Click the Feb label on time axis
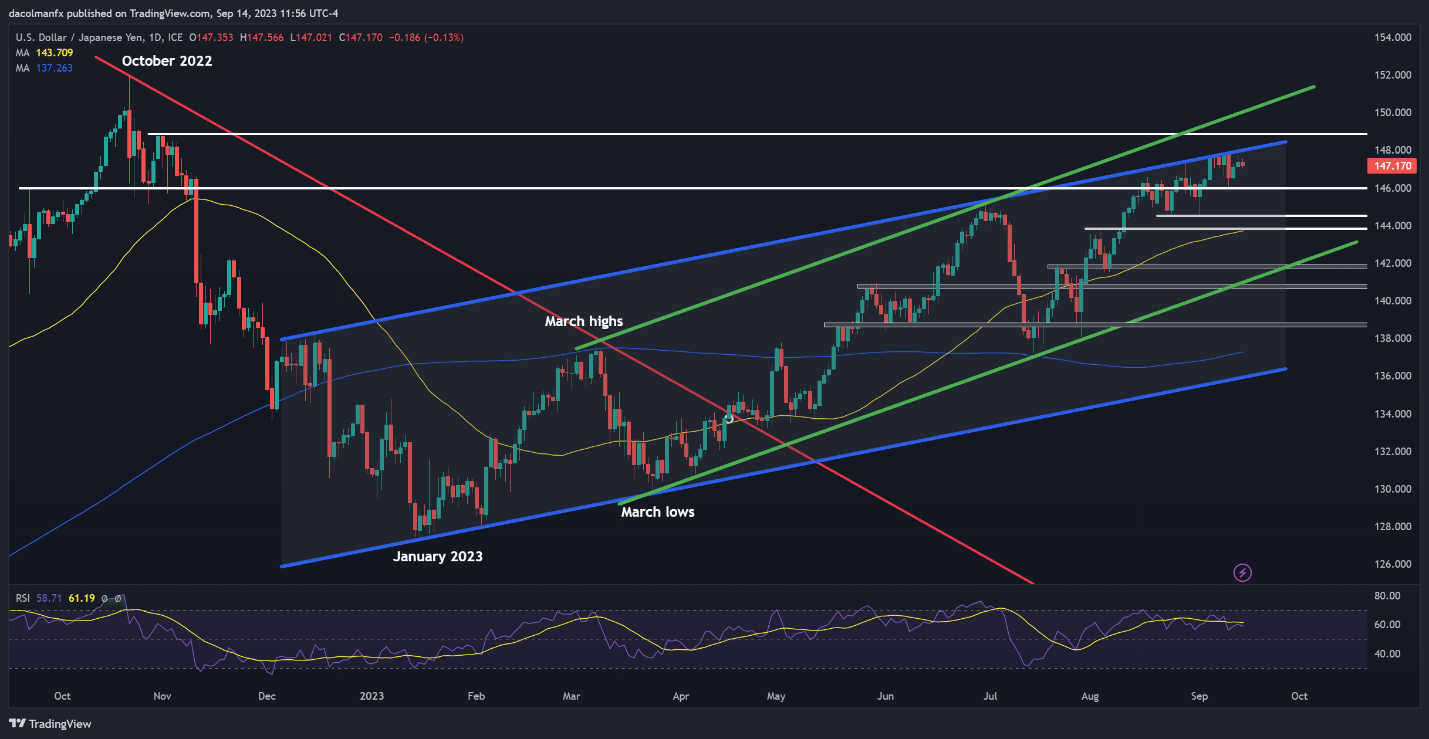This screenshot has height=739, width=1429. pos(476,696)
